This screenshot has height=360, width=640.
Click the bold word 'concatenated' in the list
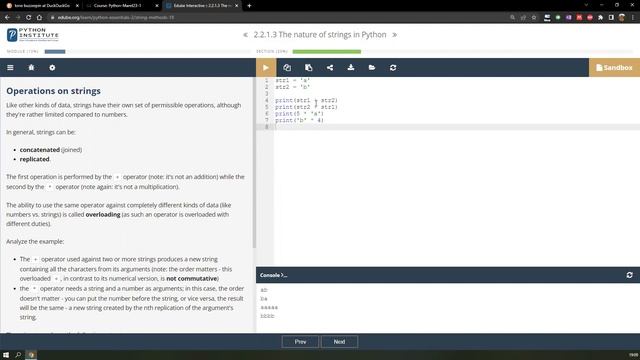pyautogui.click(x=40, y=150)
